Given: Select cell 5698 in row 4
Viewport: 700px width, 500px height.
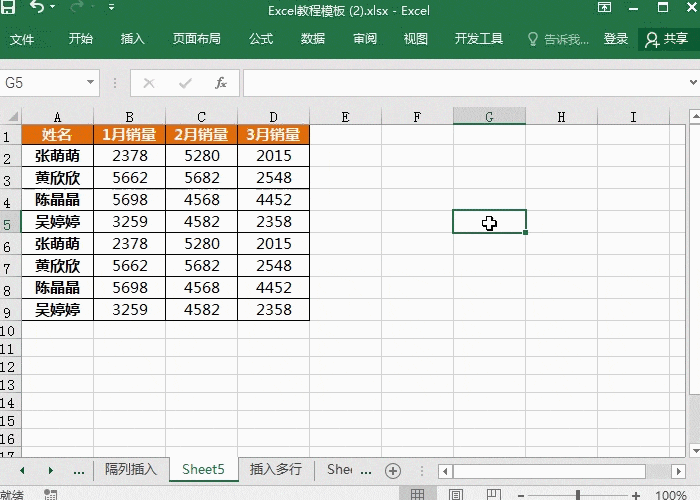Looking at the screenshot, I should click(x=129, y=200).
